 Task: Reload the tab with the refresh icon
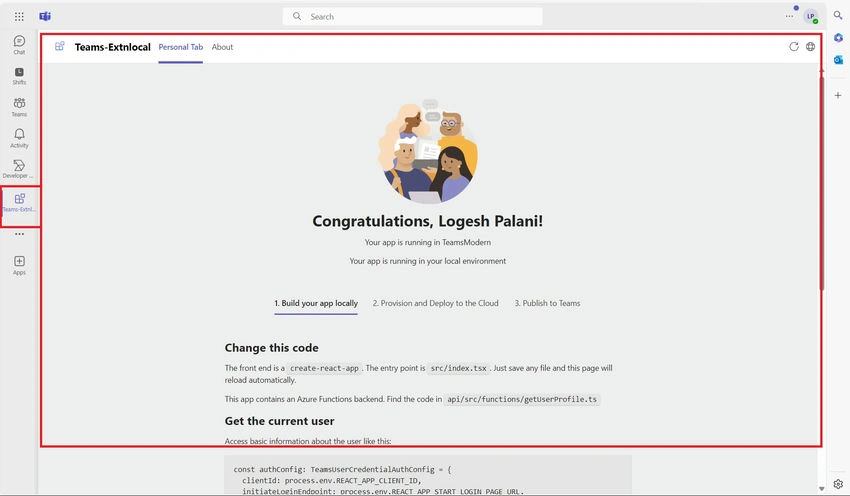(x=794, y=47)
